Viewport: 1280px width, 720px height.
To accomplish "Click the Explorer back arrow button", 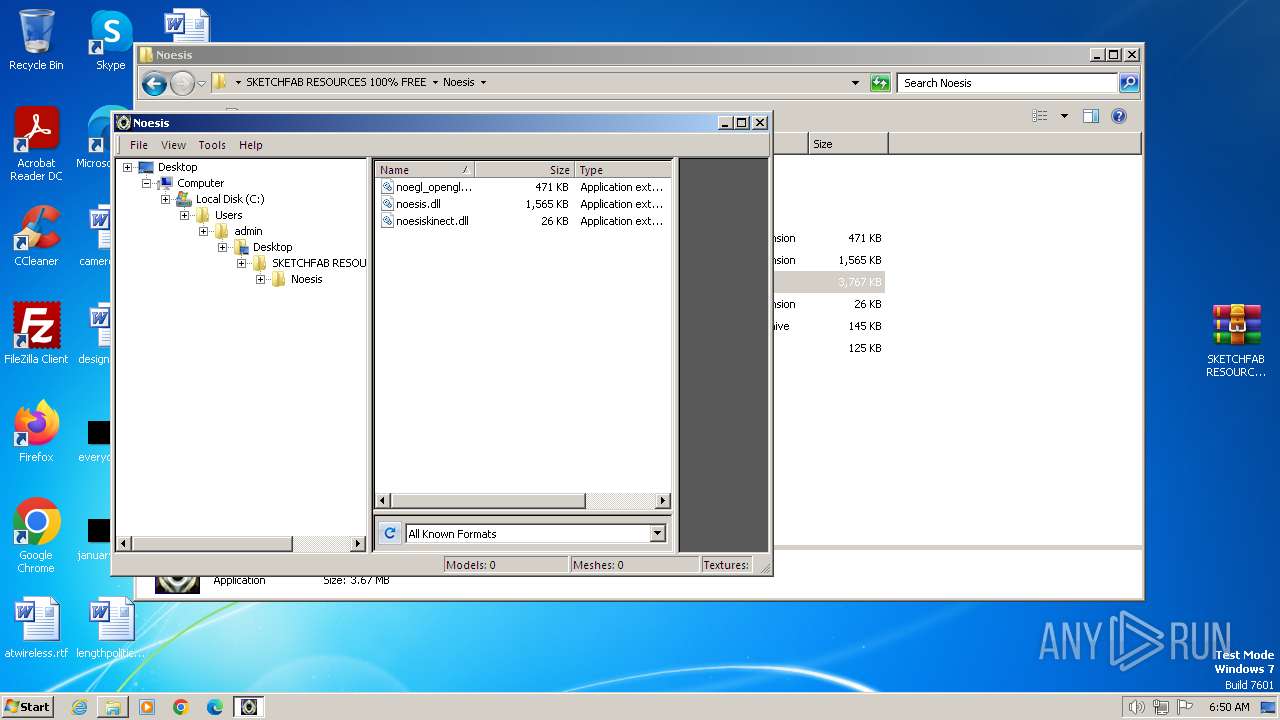I will [154, 83].
